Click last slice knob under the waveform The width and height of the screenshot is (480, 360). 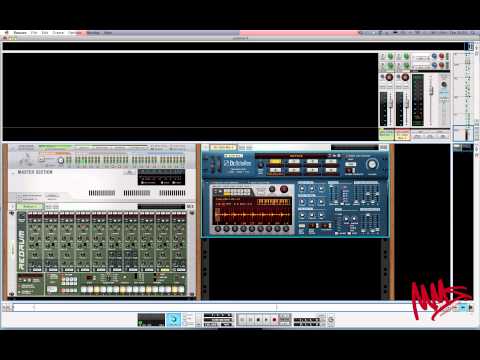point(286,229)
